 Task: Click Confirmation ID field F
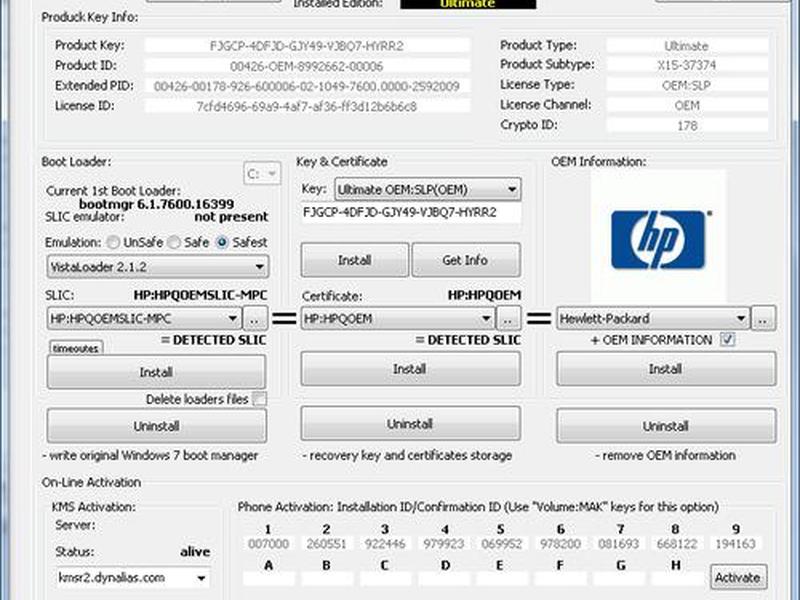click(x=560, y=579)
